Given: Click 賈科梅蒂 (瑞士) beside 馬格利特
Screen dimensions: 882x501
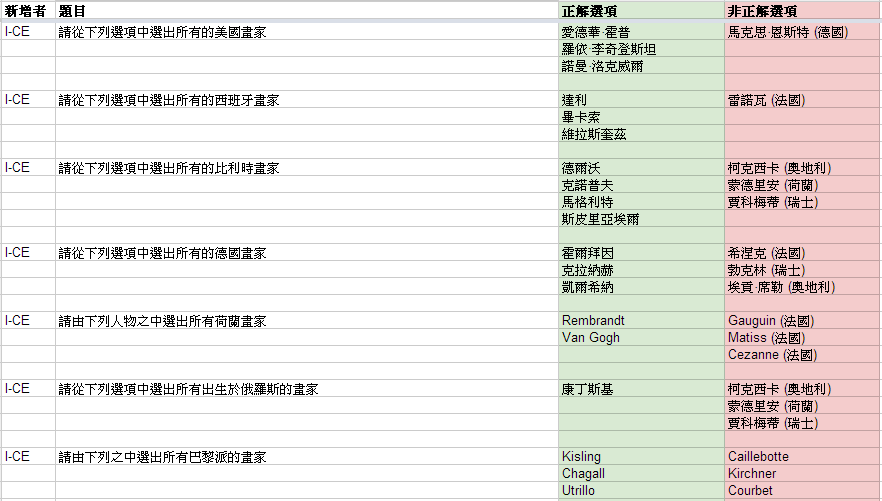Looking at the screenshot, I should [803, 202].
